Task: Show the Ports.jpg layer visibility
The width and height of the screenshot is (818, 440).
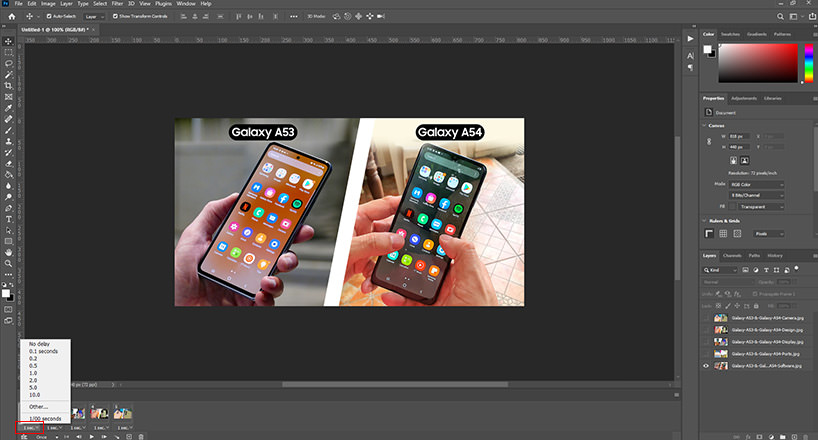Action: tap(706, 354)
